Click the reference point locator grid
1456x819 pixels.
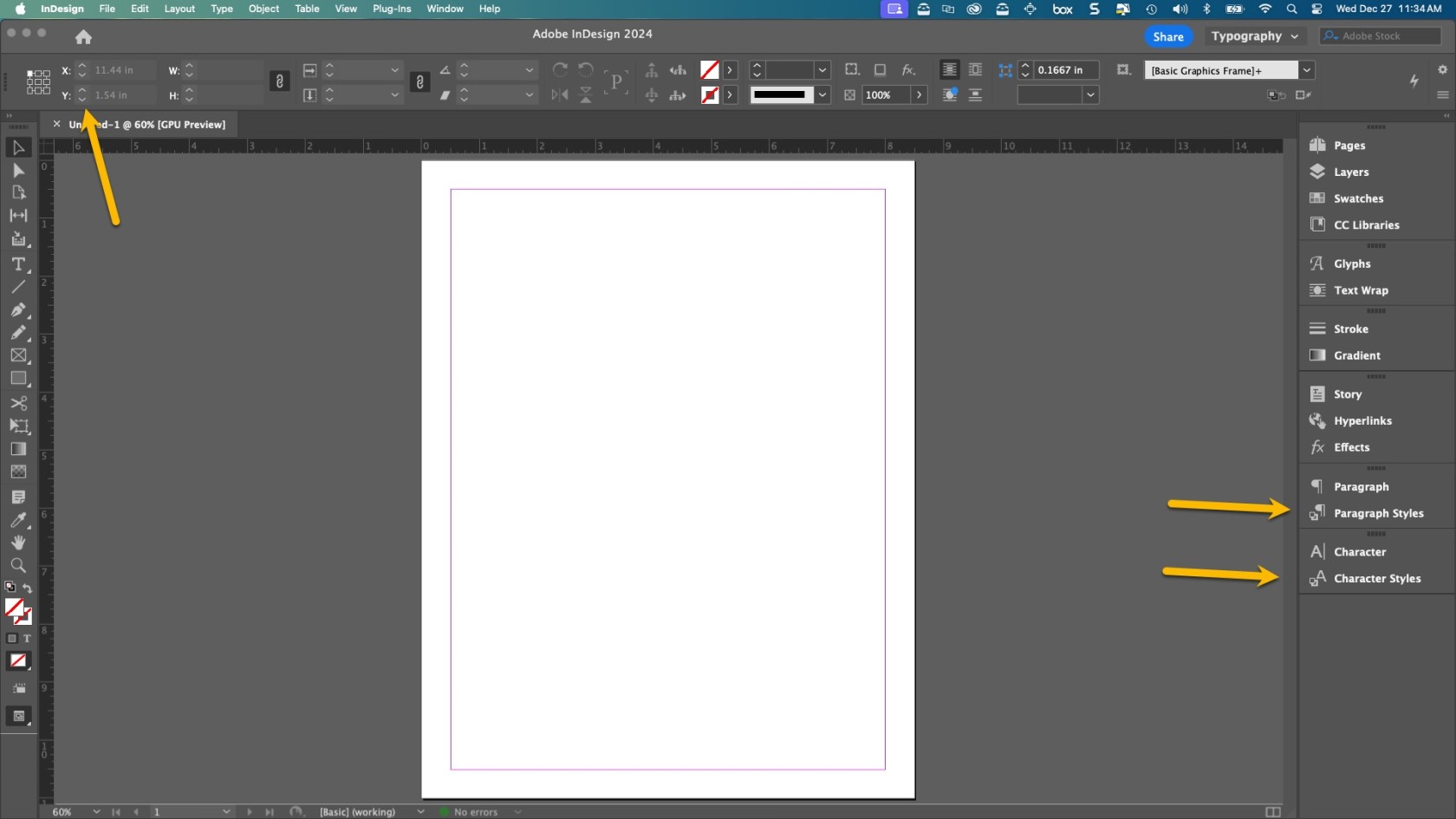(38, 82)
